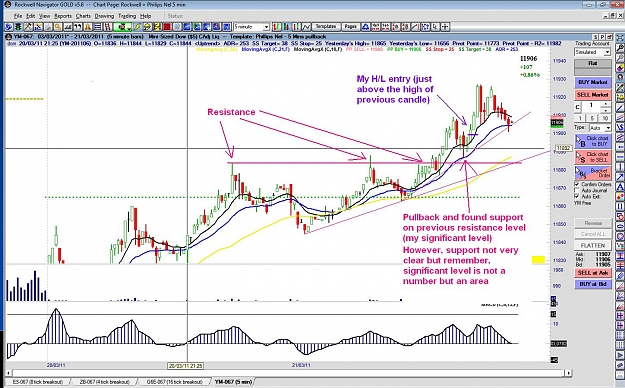Click the quotation marks toolbar icon
Viewport: 625px width, 388px height.
(x=78, y=27)
